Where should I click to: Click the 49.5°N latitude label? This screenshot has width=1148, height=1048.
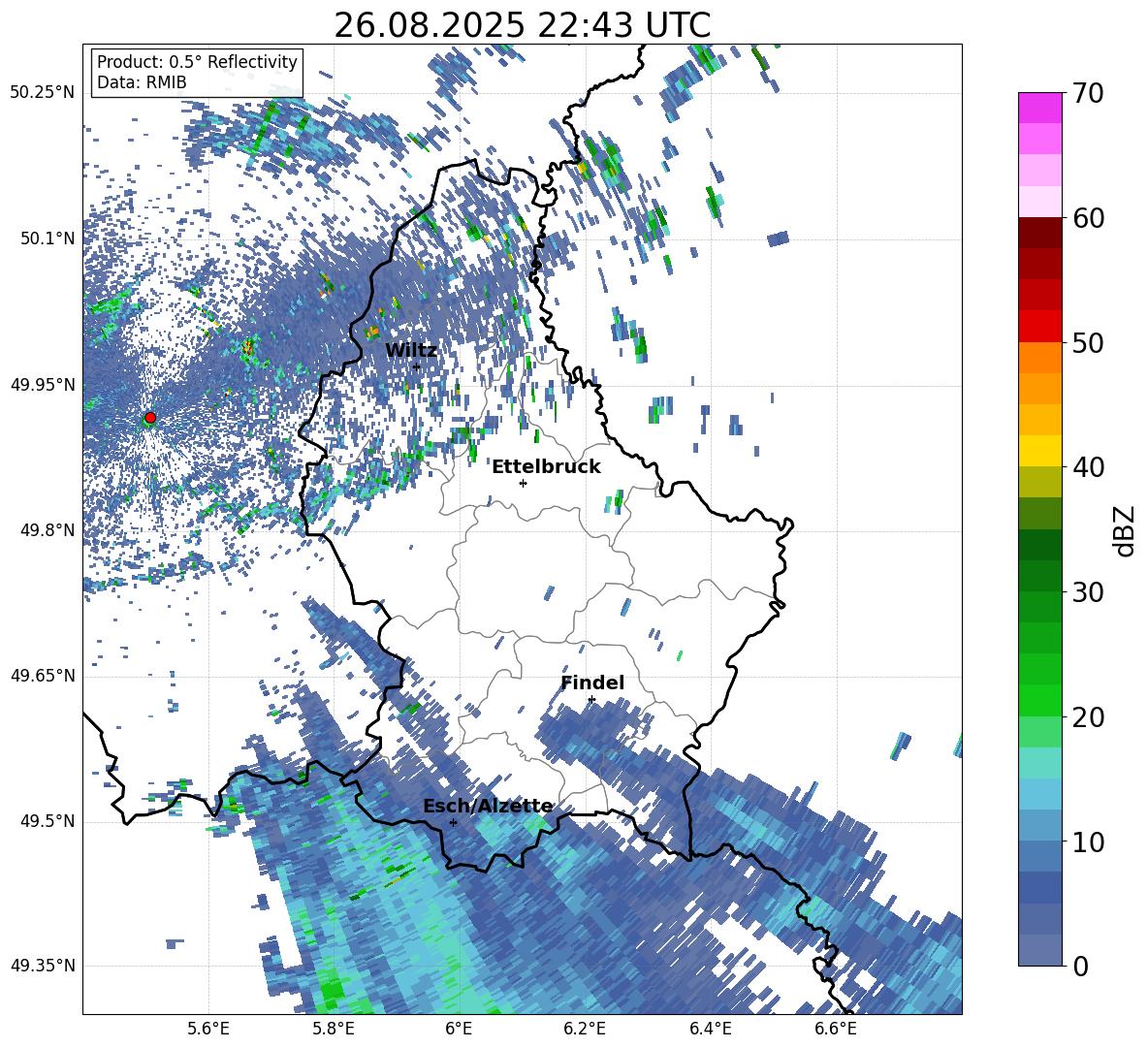tap(48, 821)
